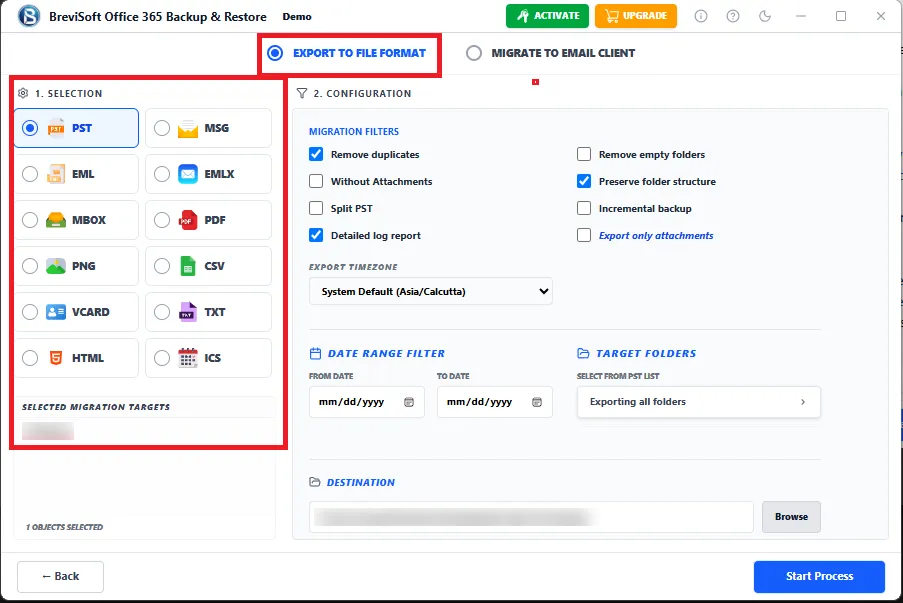Viewport: 903px width, 603px height.
Task: Select the EML radio button
Action: pos(30,174)
